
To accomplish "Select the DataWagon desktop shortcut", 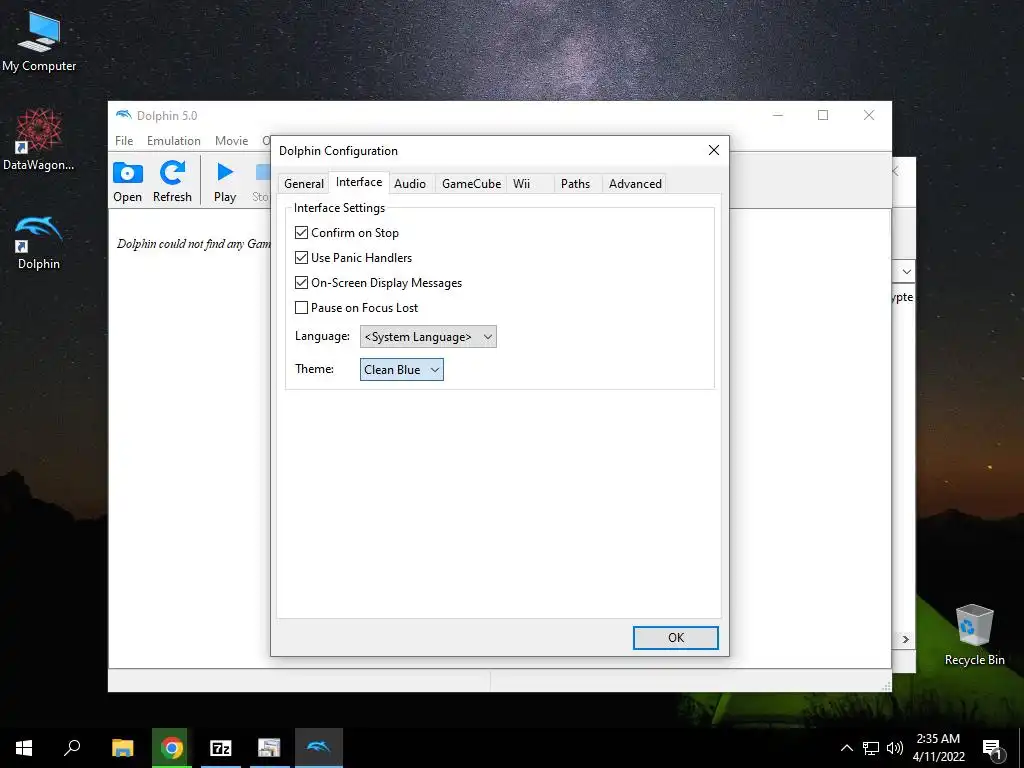I will 39,140.
